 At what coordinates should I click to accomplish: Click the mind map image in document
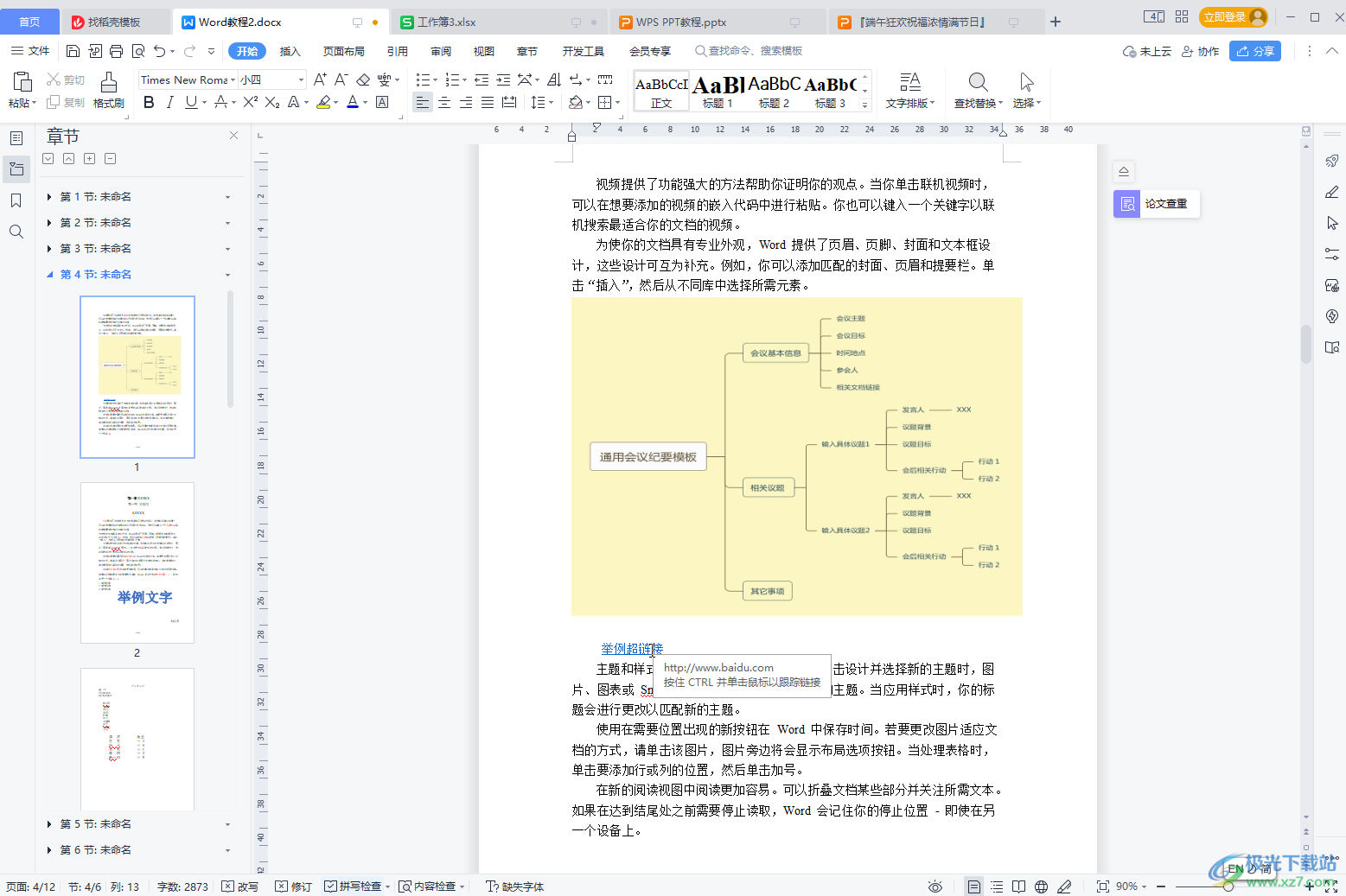(x=796, y=456)
